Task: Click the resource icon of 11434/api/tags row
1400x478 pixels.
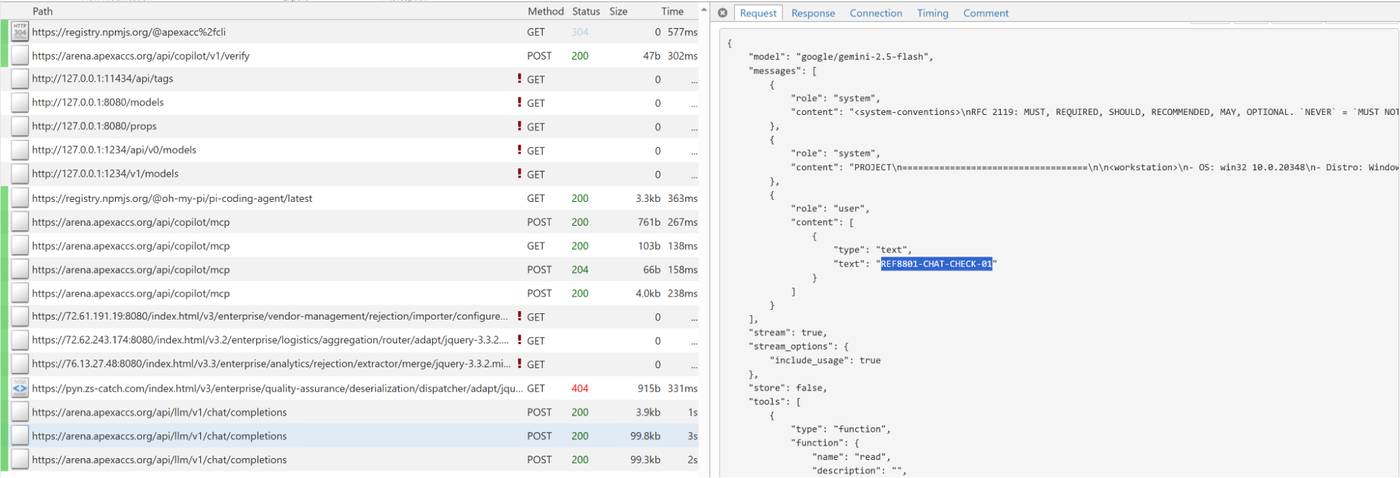Action: [20, 79]
